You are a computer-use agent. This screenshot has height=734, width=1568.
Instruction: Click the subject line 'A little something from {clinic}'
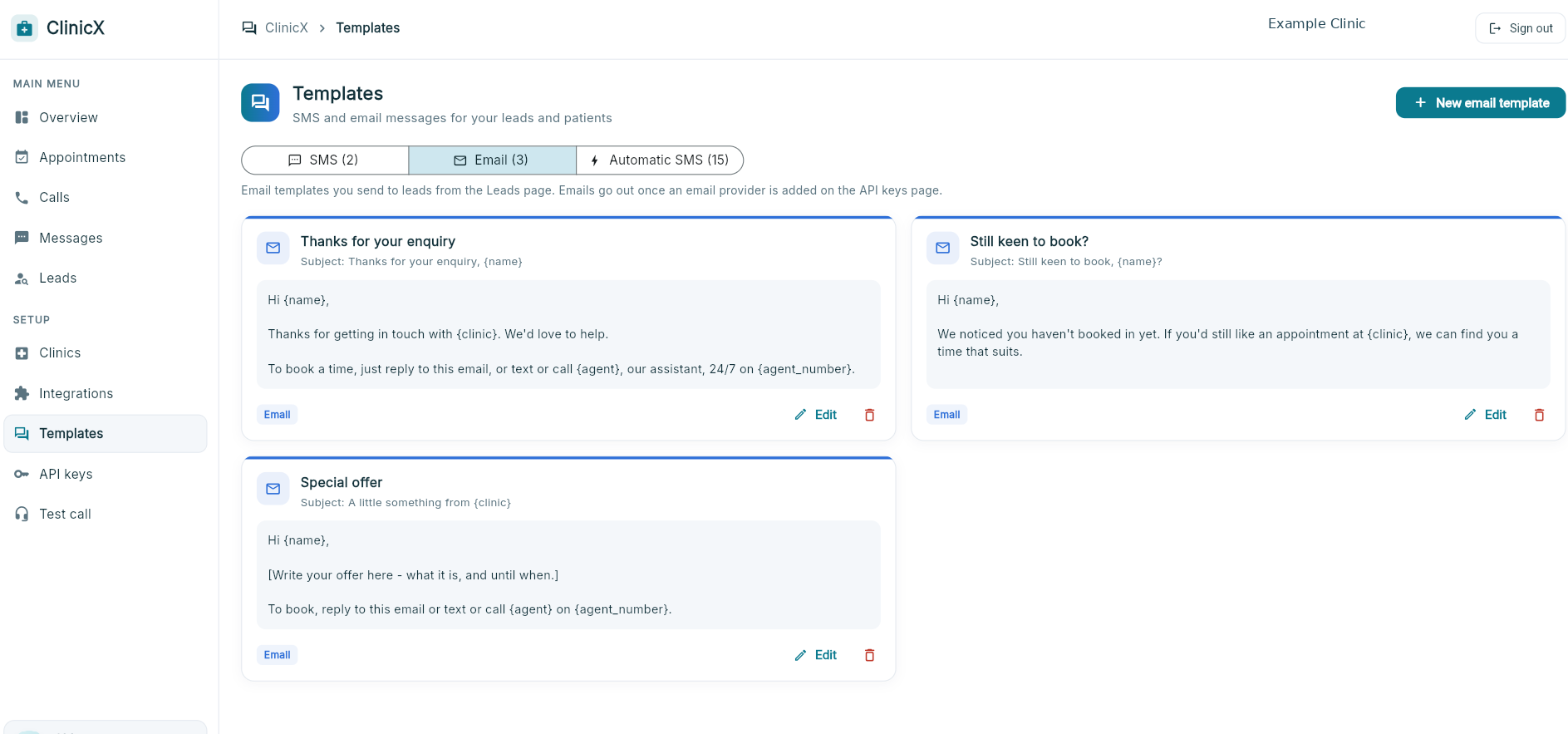tap(430, 503)
